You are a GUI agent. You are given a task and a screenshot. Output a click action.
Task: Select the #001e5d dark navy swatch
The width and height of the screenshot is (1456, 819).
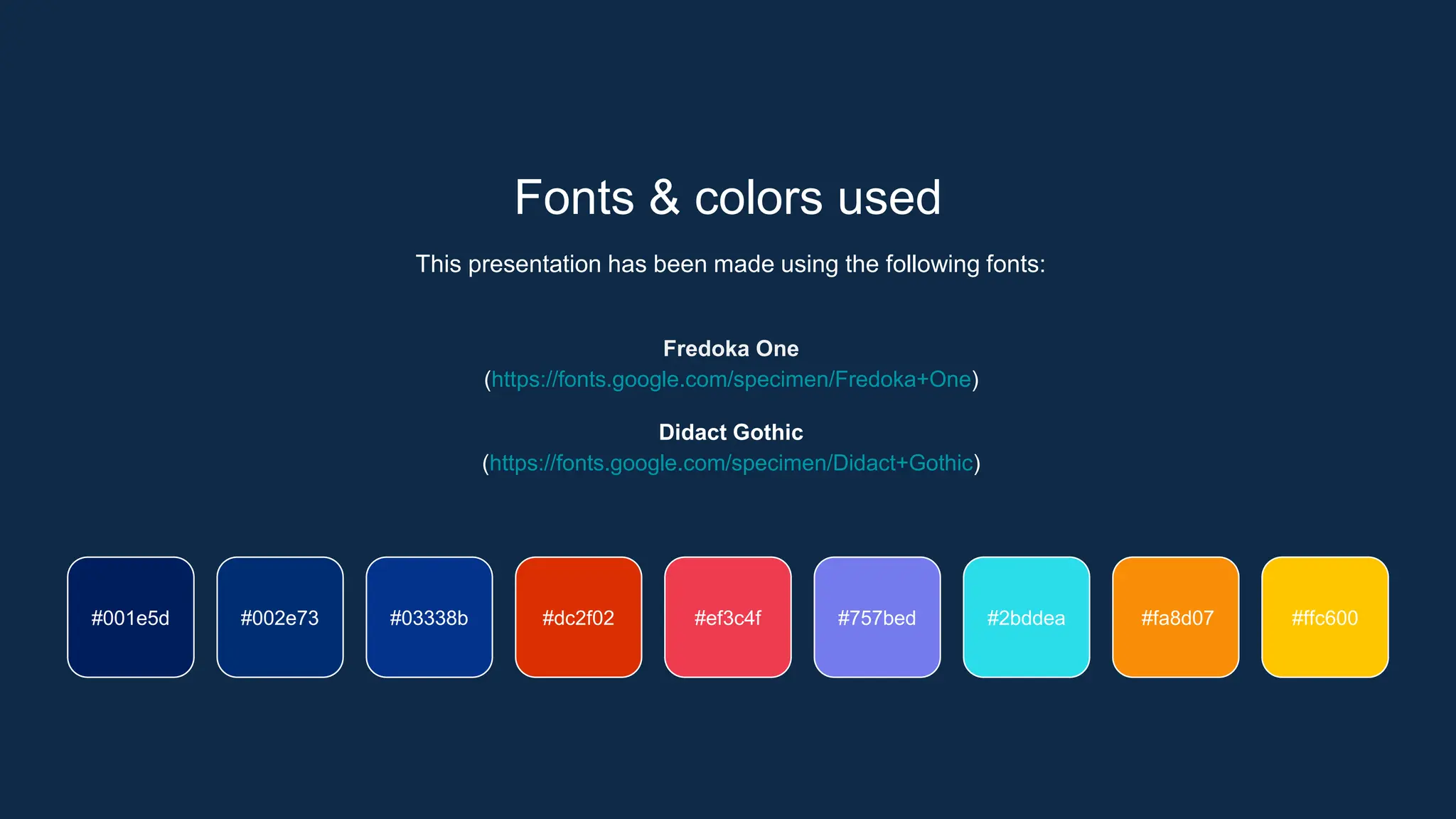tap(131, 617)
